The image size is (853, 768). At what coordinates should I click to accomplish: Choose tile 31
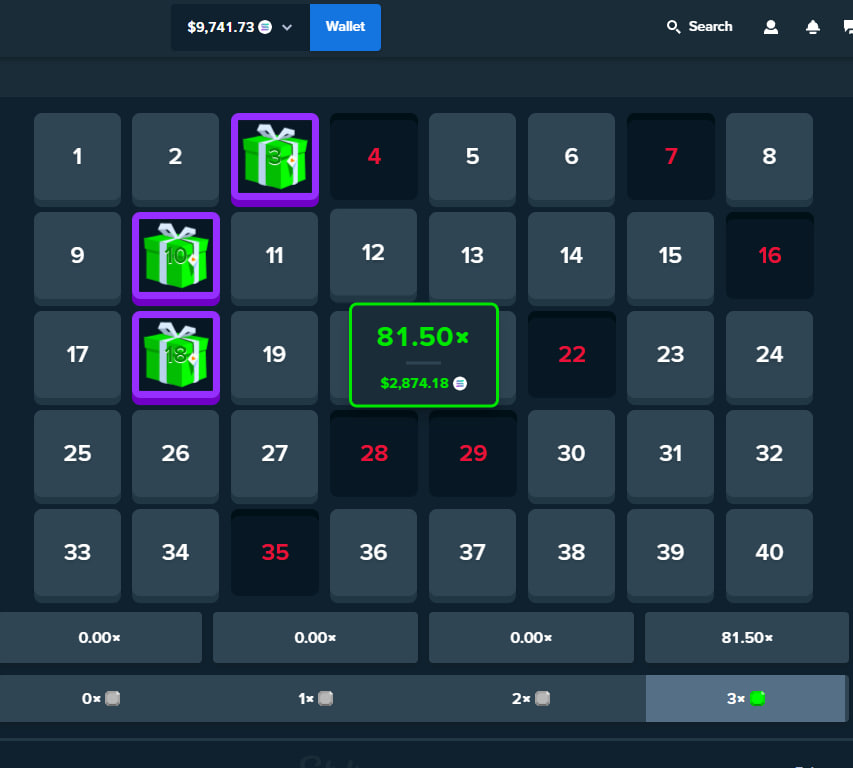[x=670, y=454]
